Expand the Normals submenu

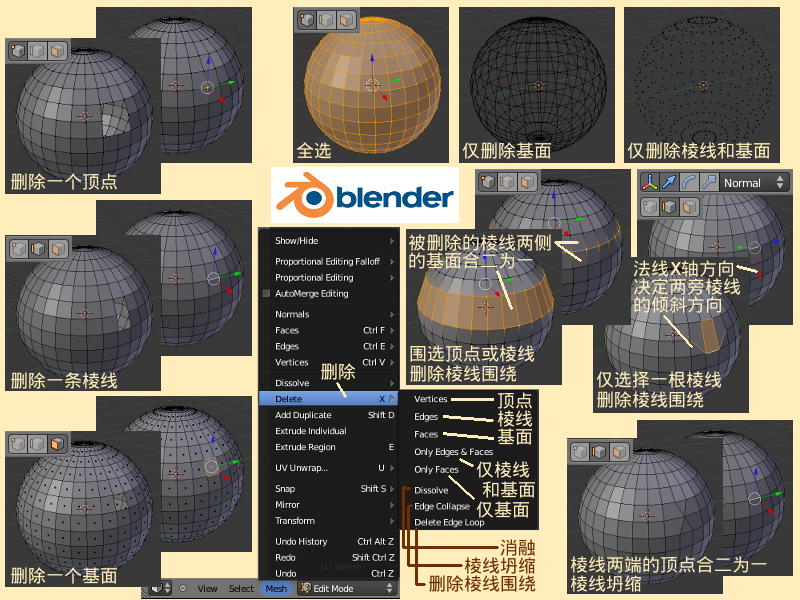(x=329, y=314)
